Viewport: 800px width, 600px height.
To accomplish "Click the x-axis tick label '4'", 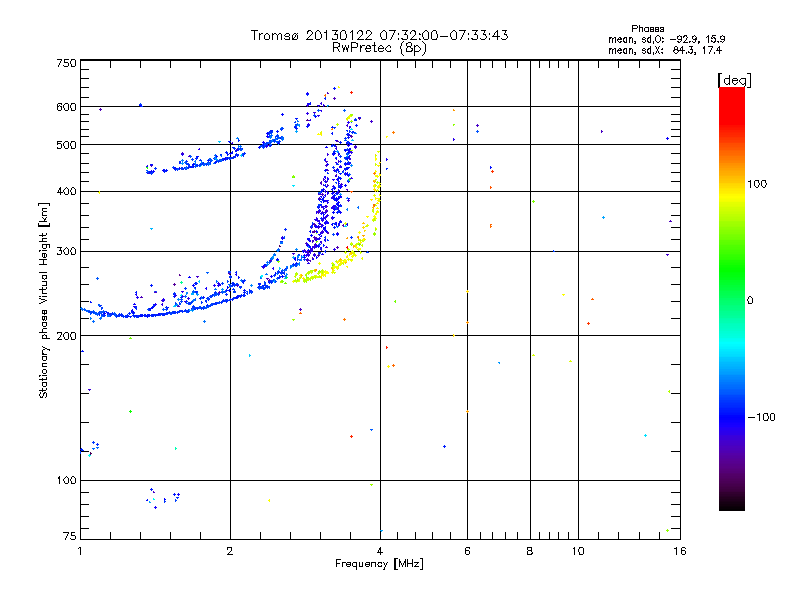I will (x=380, y=551).
